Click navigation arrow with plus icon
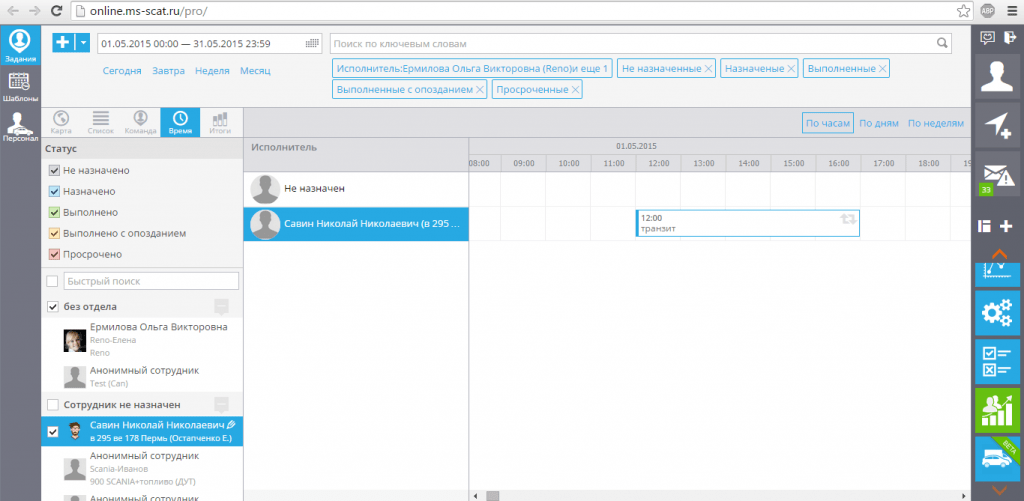1024x501 pixels. click(x=997, y=125)
